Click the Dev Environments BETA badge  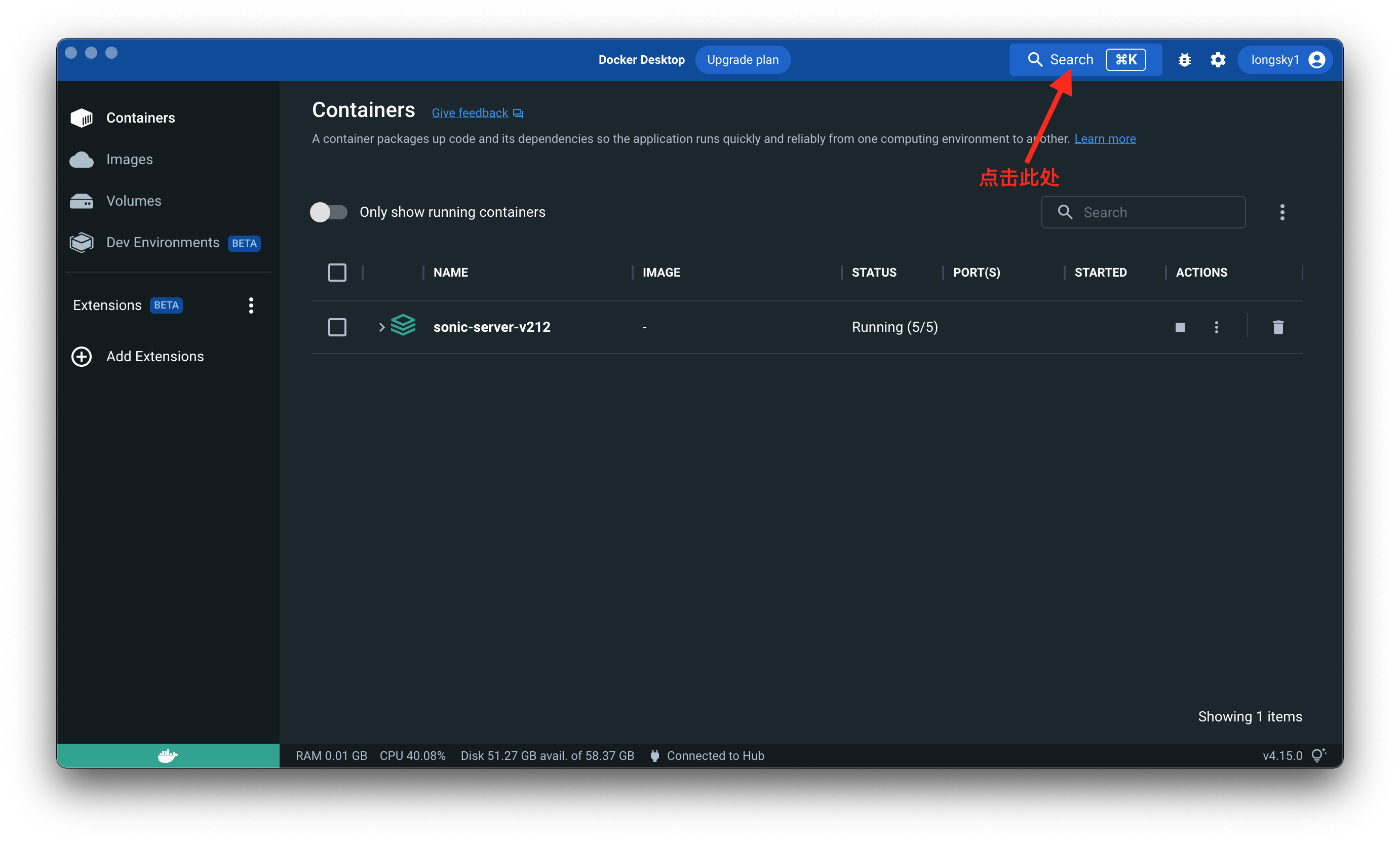244,243
